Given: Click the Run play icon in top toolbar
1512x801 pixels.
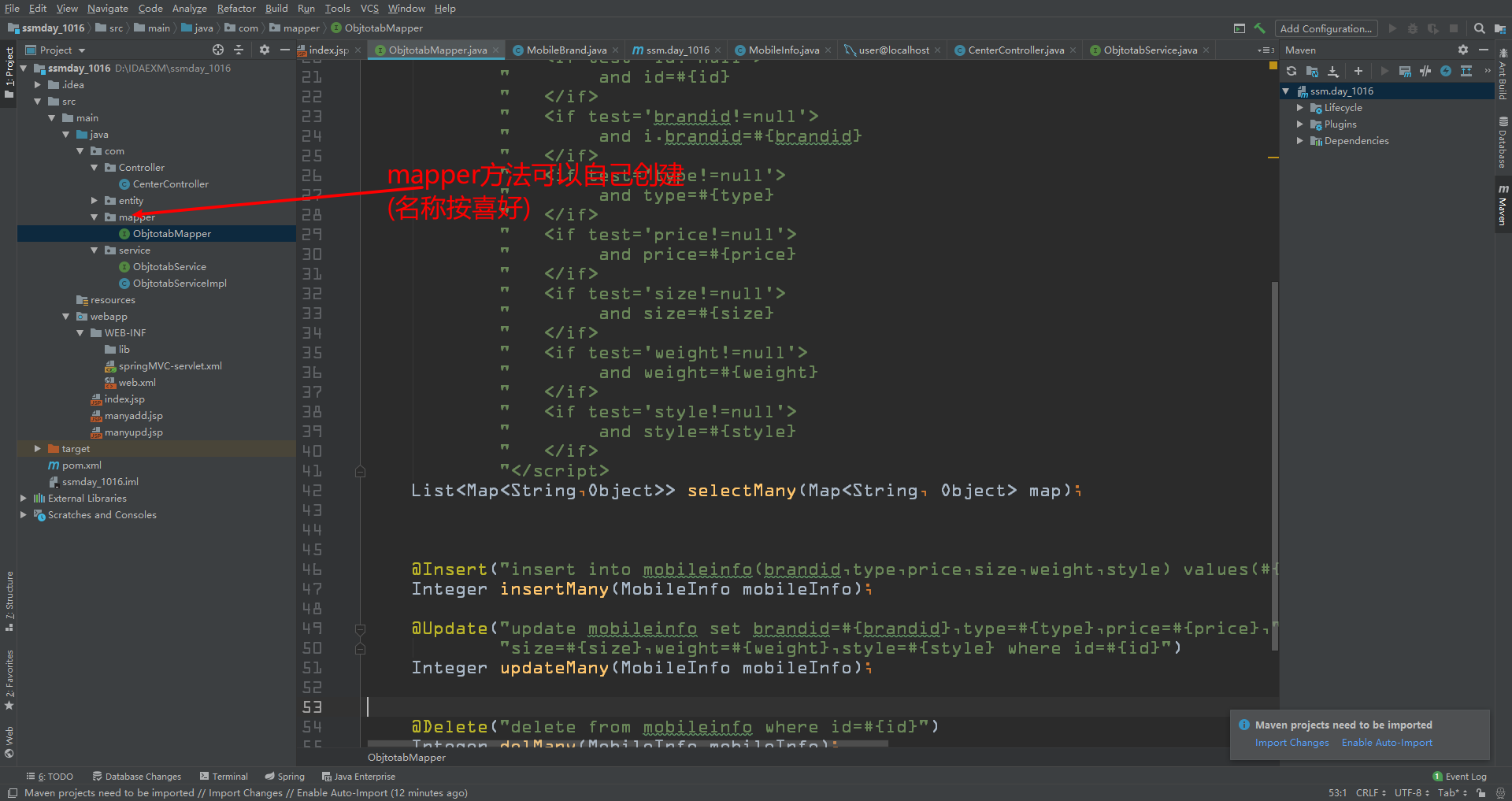Looking at the screenshot, I should 1392,28.
